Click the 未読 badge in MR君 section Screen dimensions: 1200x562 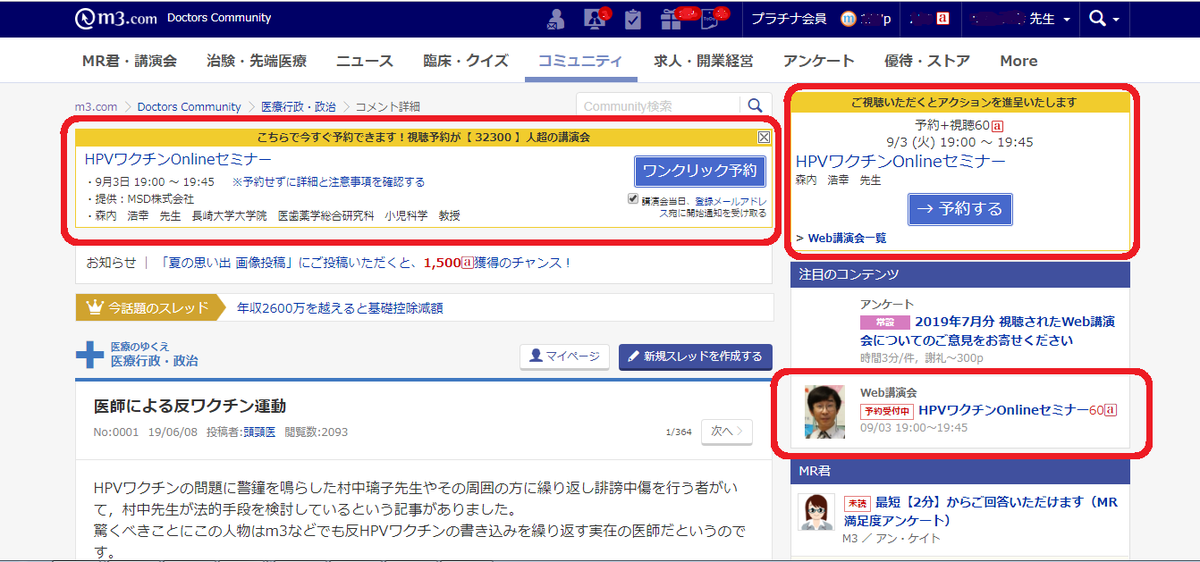pos(857,502)
